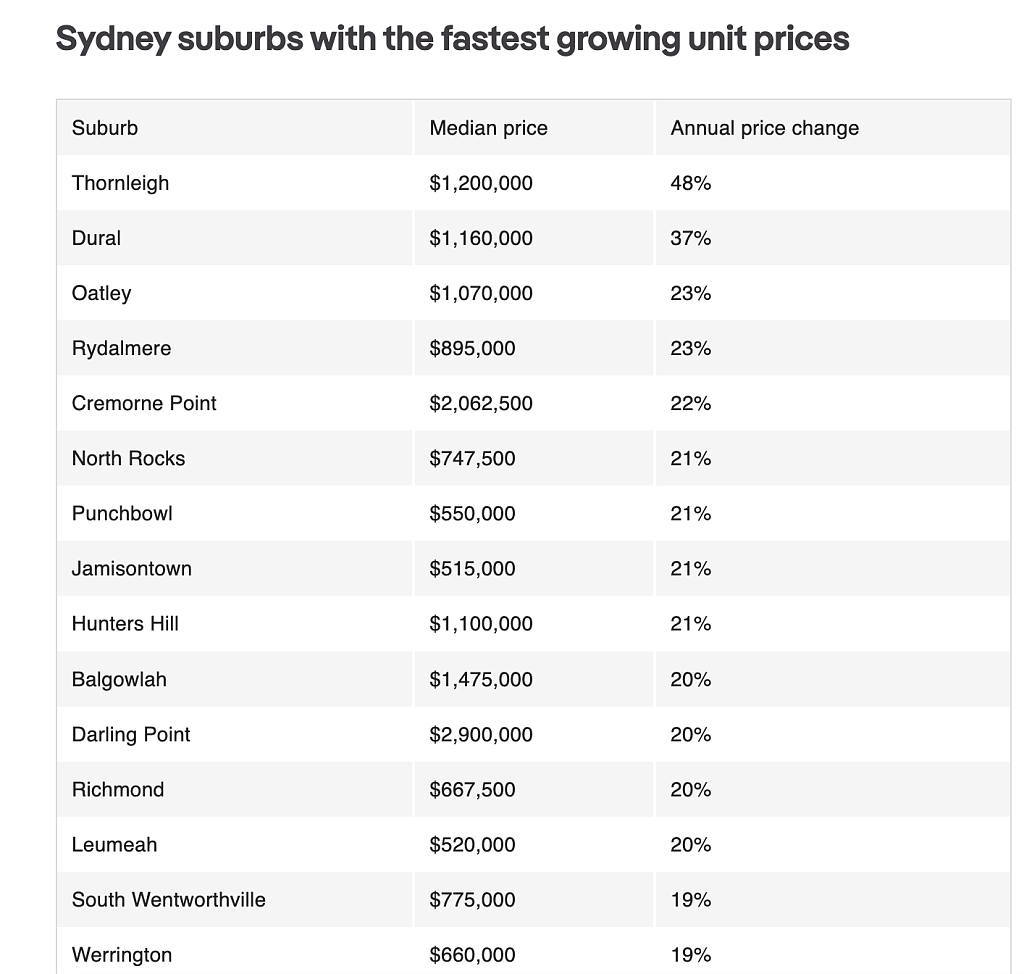The image size is (1024, 974).
Task: Select the Thornleigh suburb cell
Action: tap(120, 183)
